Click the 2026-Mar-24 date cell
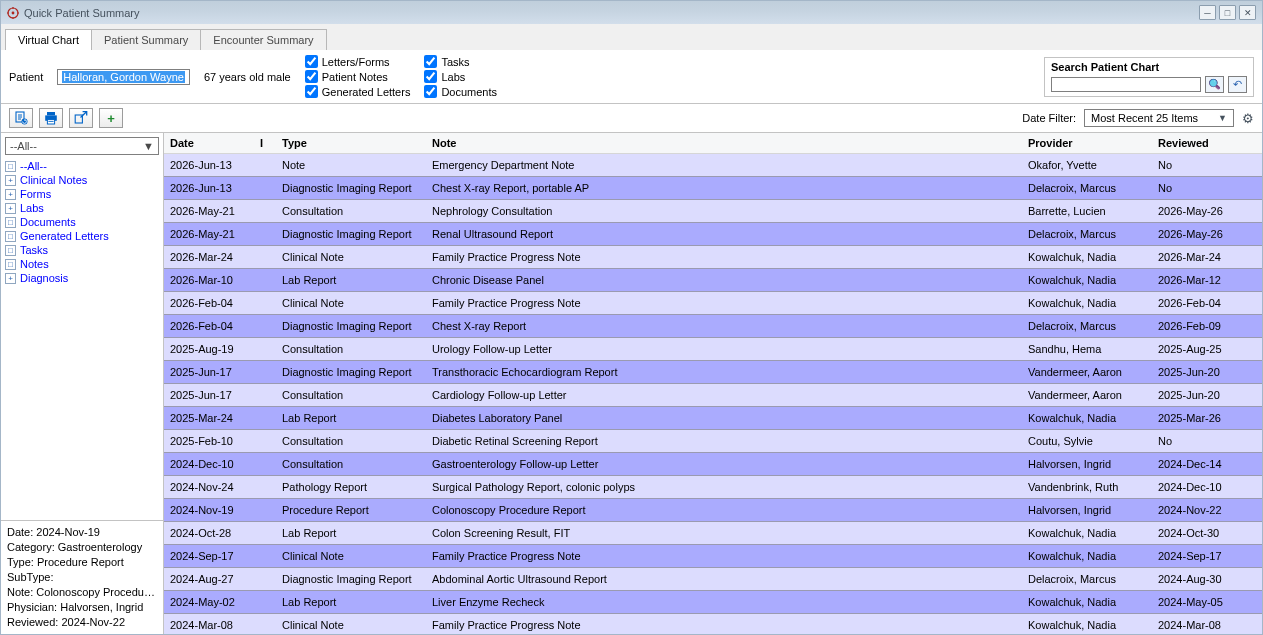This screenshot has height=635, width=1263. pyautogui.click(x=201, y=257)
